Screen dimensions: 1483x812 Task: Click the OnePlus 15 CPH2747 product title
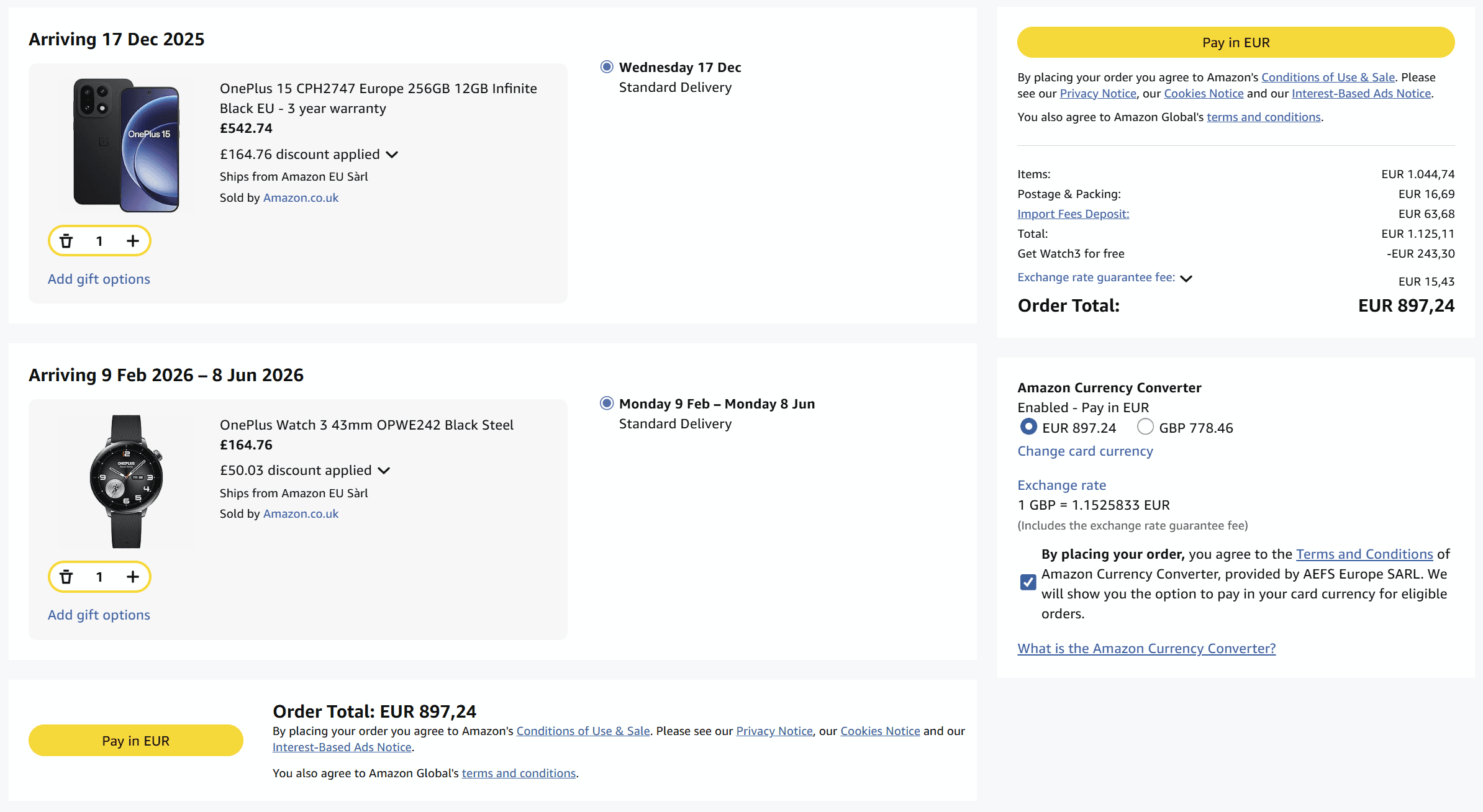[x=379, y=99]
